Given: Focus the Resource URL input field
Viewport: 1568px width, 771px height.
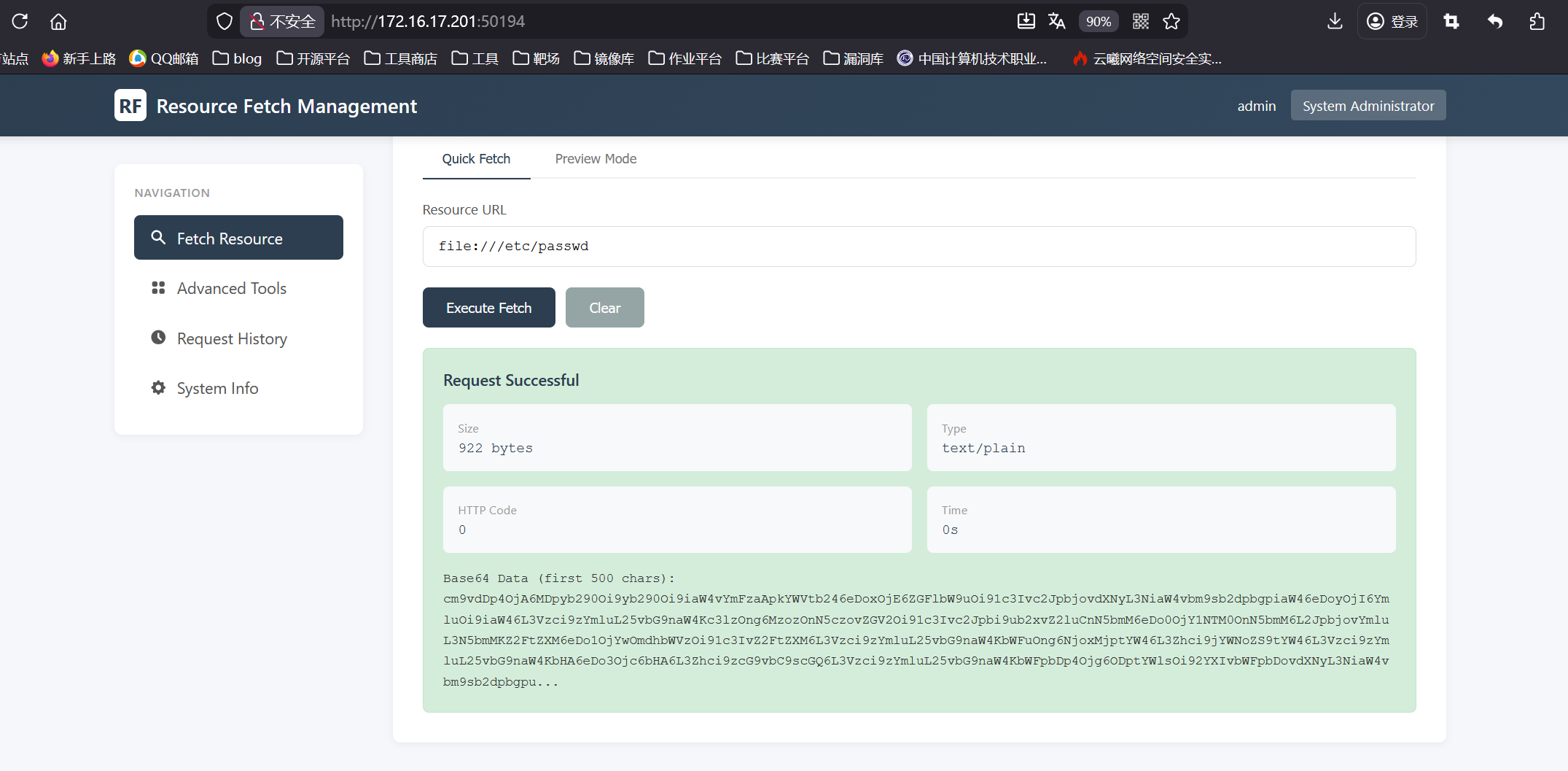Looking at the screenshot, I should 919,247.
